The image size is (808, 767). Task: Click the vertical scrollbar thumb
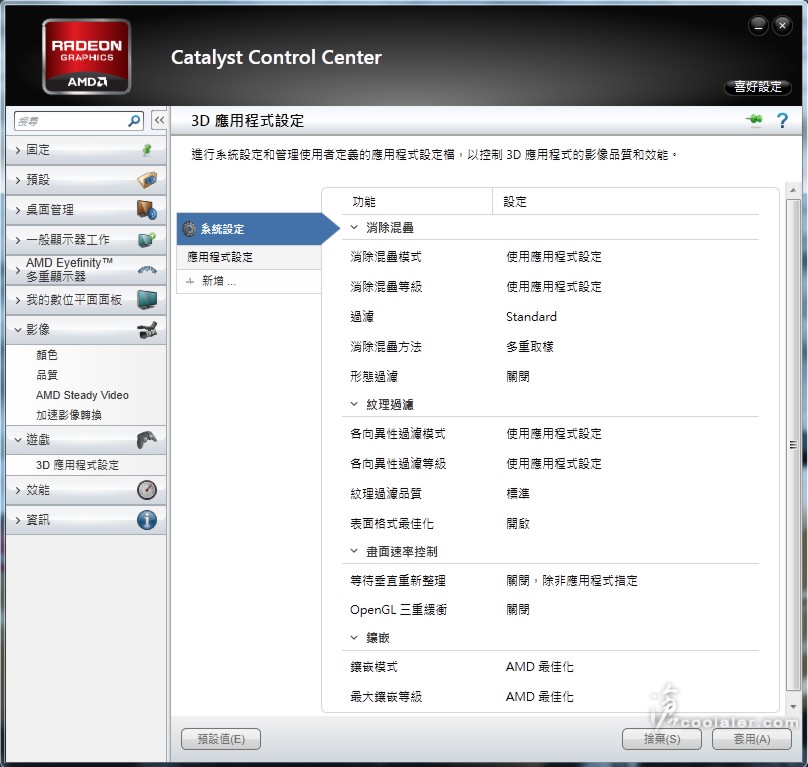793,444
